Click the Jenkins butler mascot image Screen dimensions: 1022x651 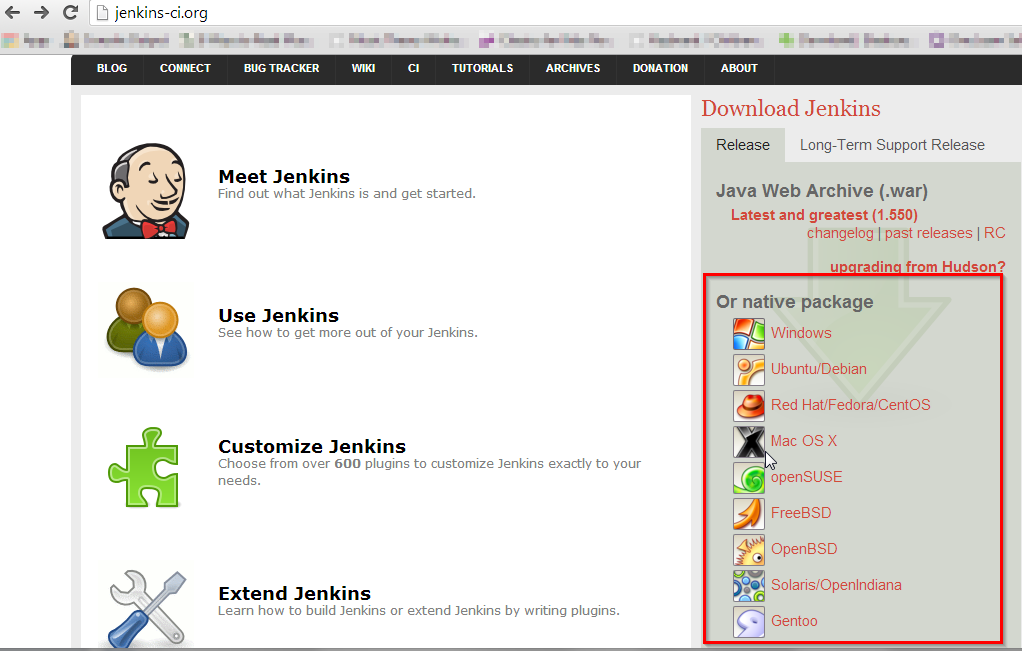(146, 191)
